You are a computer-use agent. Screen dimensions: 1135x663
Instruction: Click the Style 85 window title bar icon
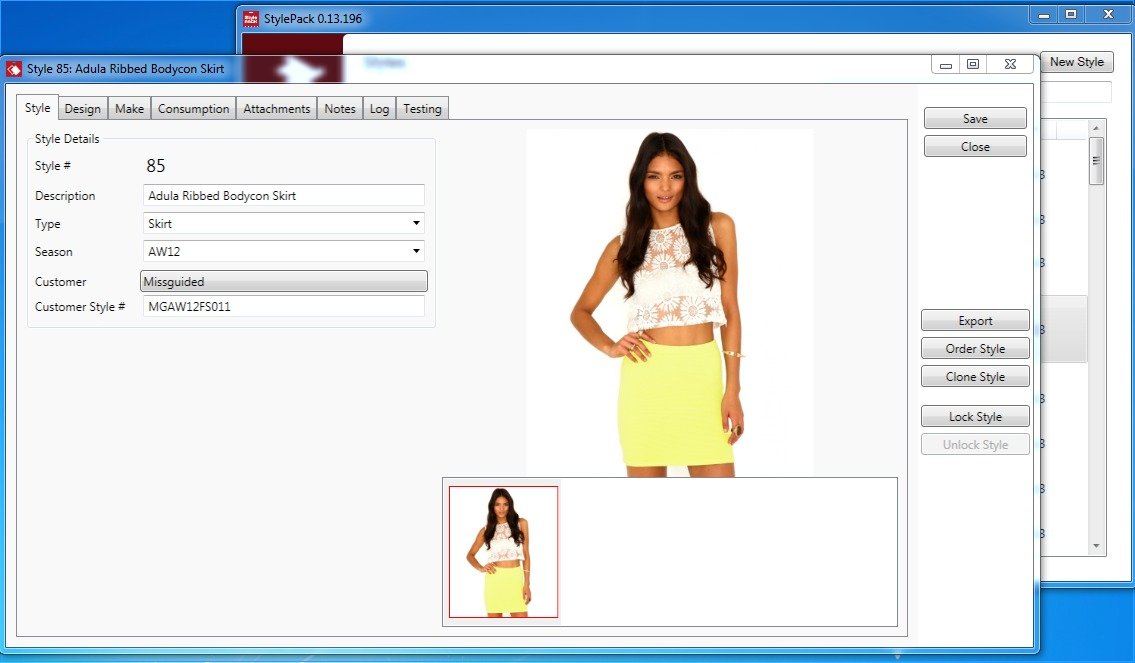pos(14,69)
